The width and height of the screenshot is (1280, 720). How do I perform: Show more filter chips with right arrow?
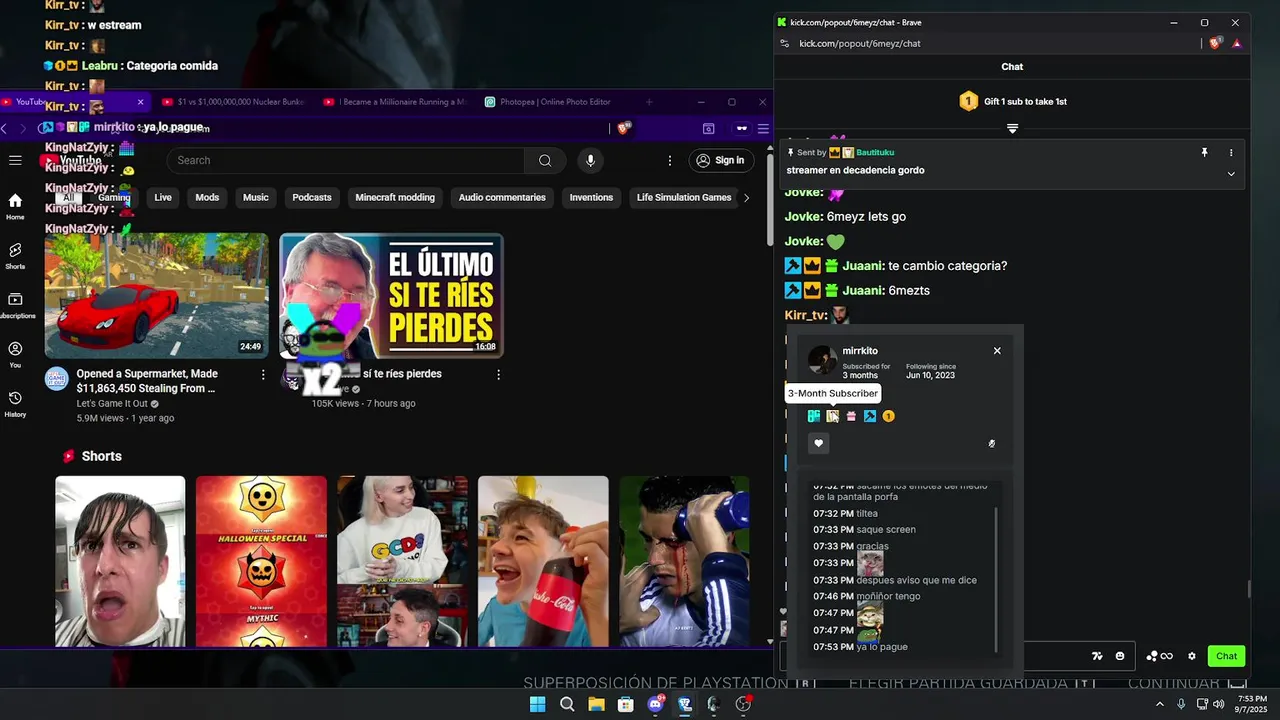[x=746, y=197]
